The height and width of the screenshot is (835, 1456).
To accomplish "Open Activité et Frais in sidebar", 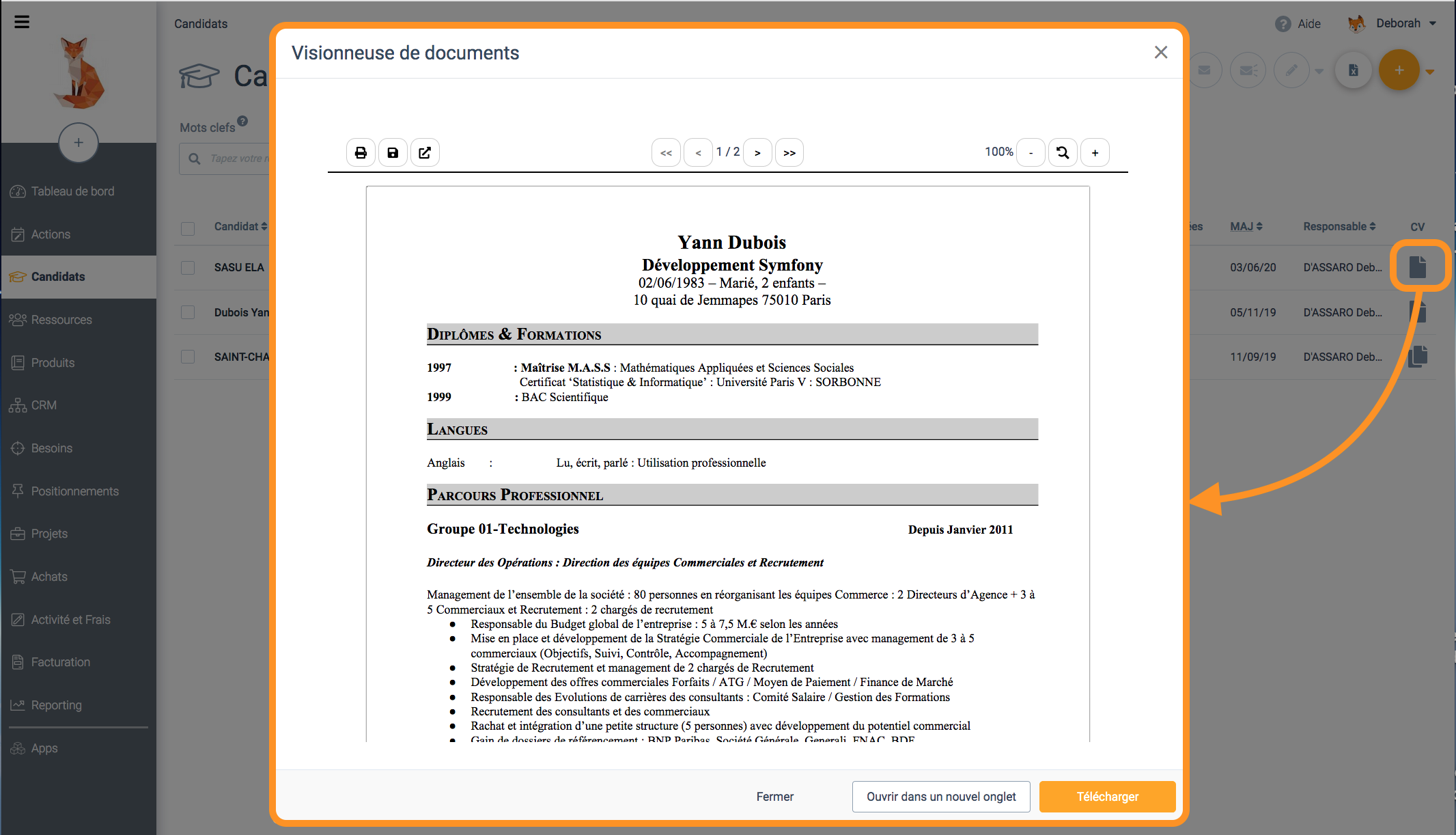I will (79, 620).
